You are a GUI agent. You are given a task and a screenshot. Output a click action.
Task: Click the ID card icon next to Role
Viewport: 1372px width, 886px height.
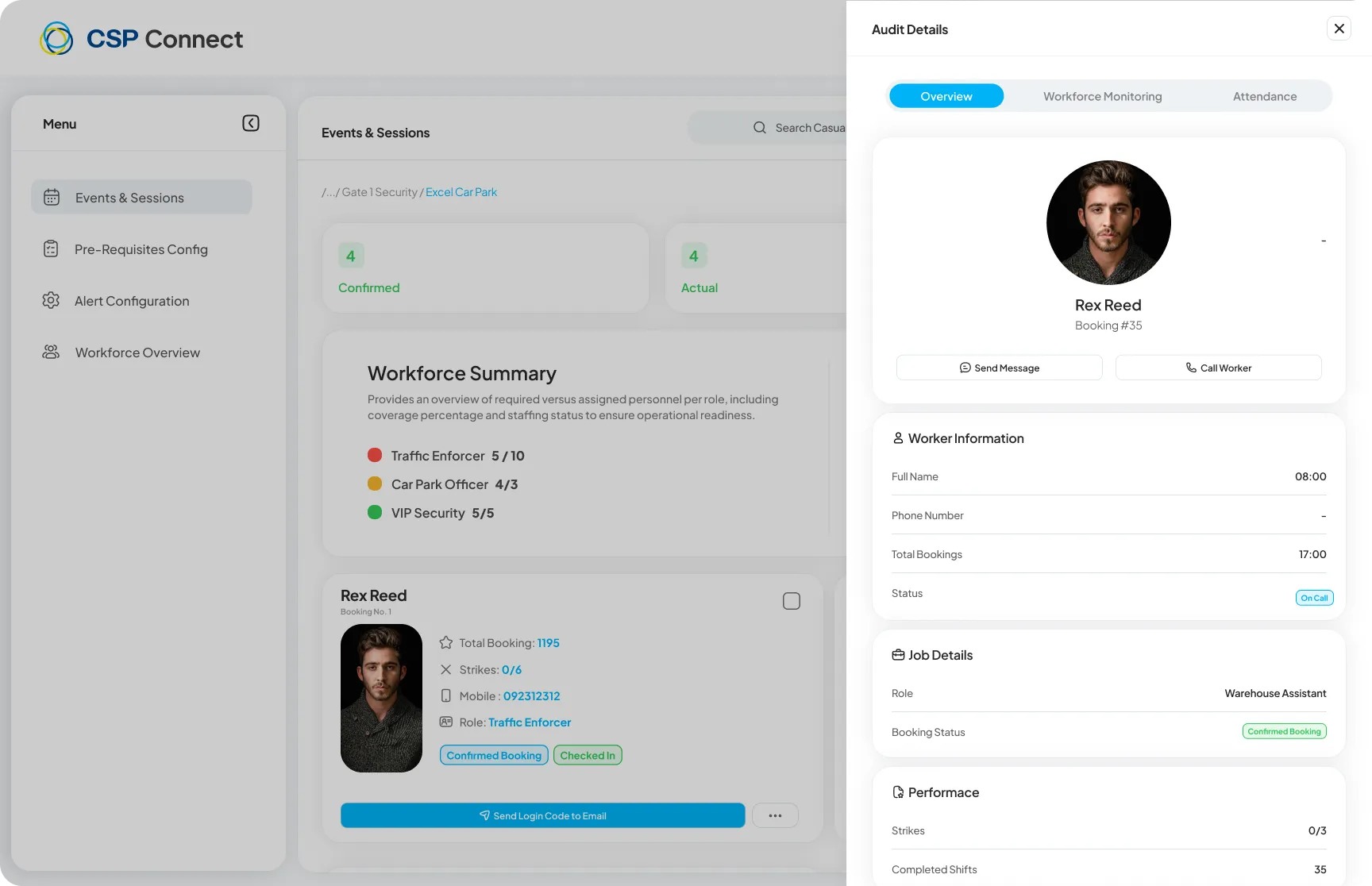(446, 722)
